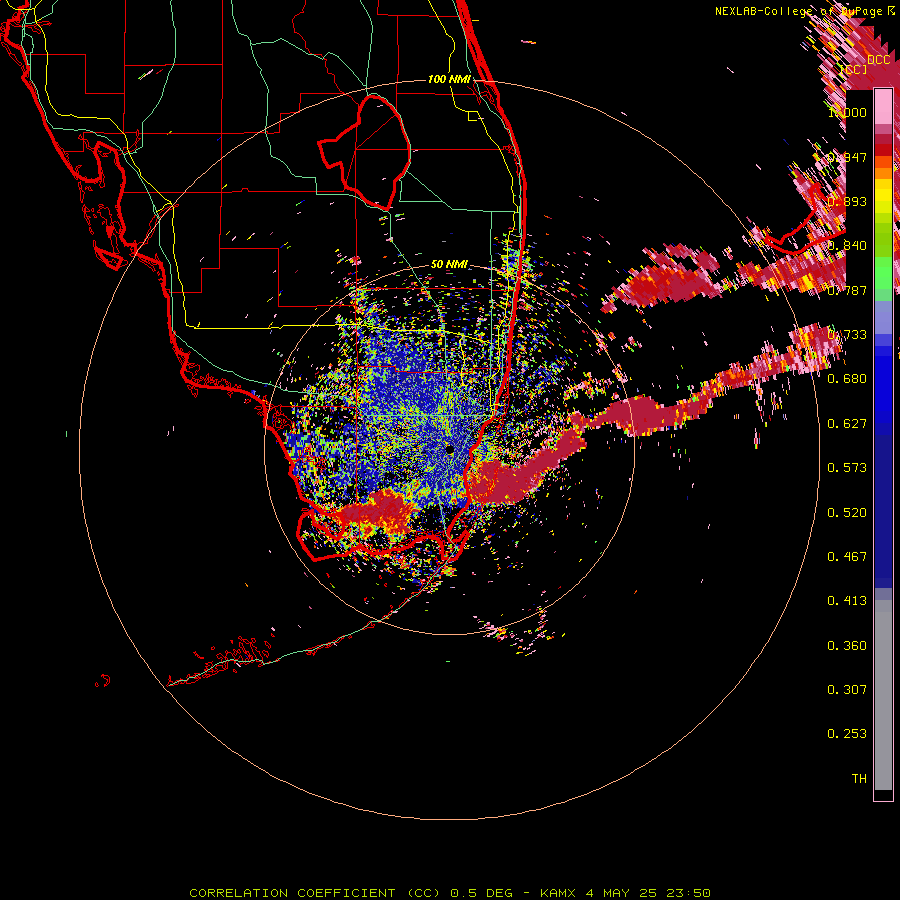Click the DCC label above the color scale
900x900 pixels.
pyautogui.click(x=879, y=60)
